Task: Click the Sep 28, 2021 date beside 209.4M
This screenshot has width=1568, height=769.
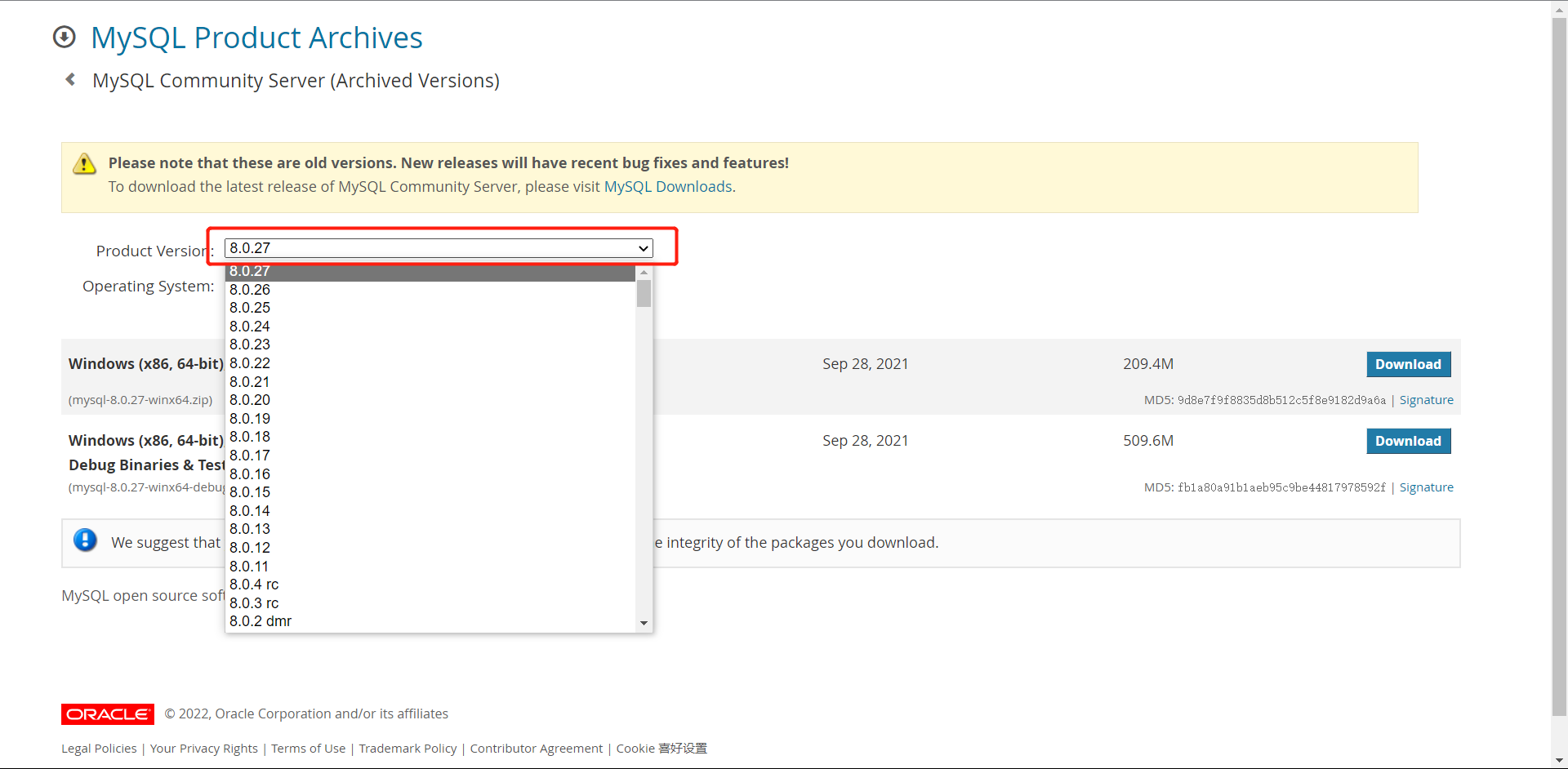Action: 866,364
